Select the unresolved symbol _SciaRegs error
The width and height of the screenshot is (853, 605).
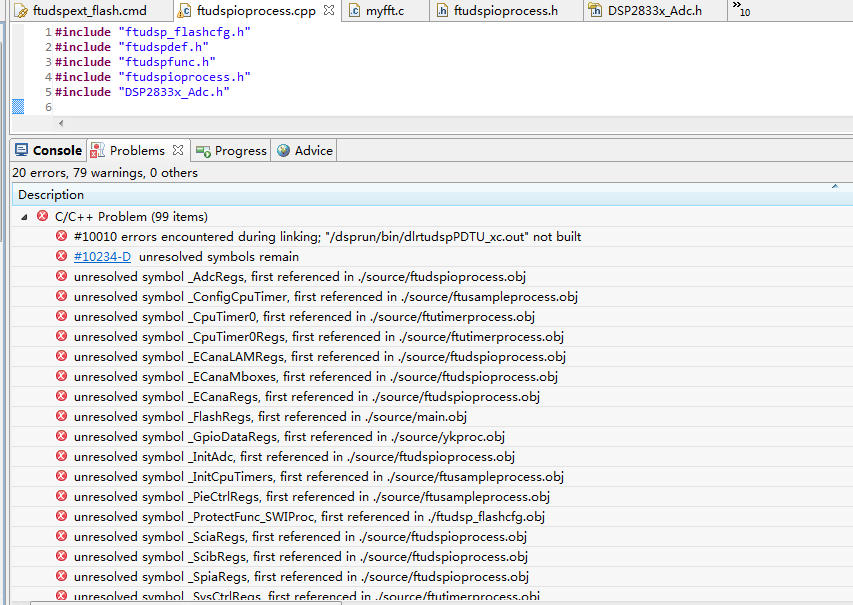432,537
